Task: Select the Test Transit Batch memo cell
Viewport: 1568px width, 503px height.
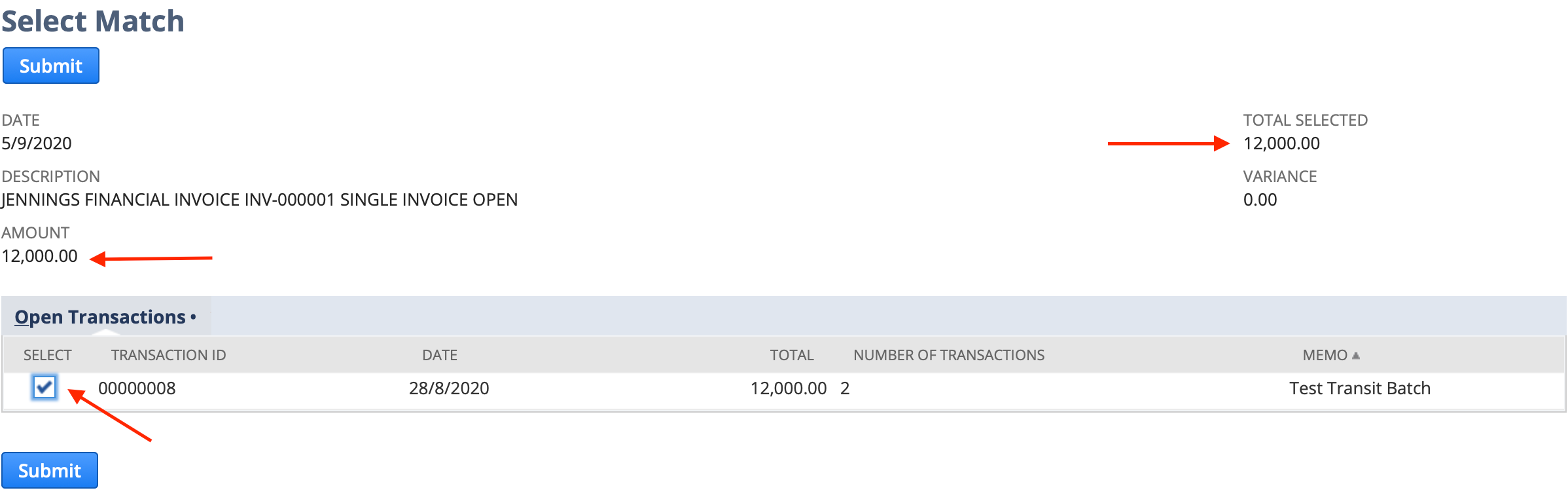Action: (x=1360, y=388)
